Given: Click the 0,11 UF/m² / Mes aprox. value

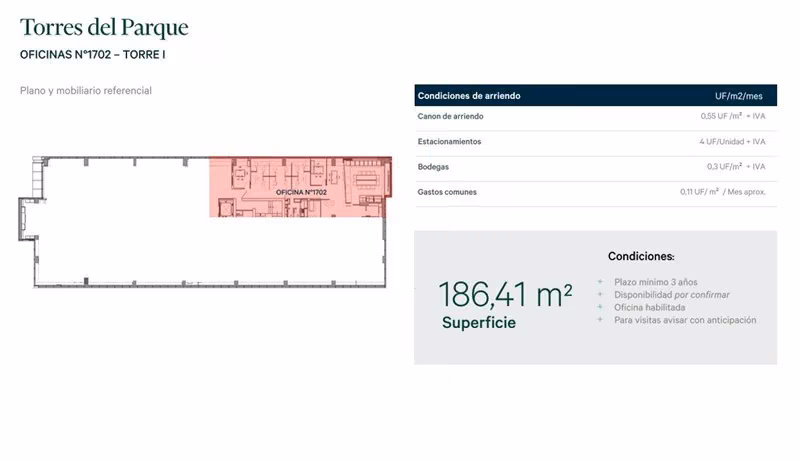Looking at the screenshot, I should pos(722,192).
